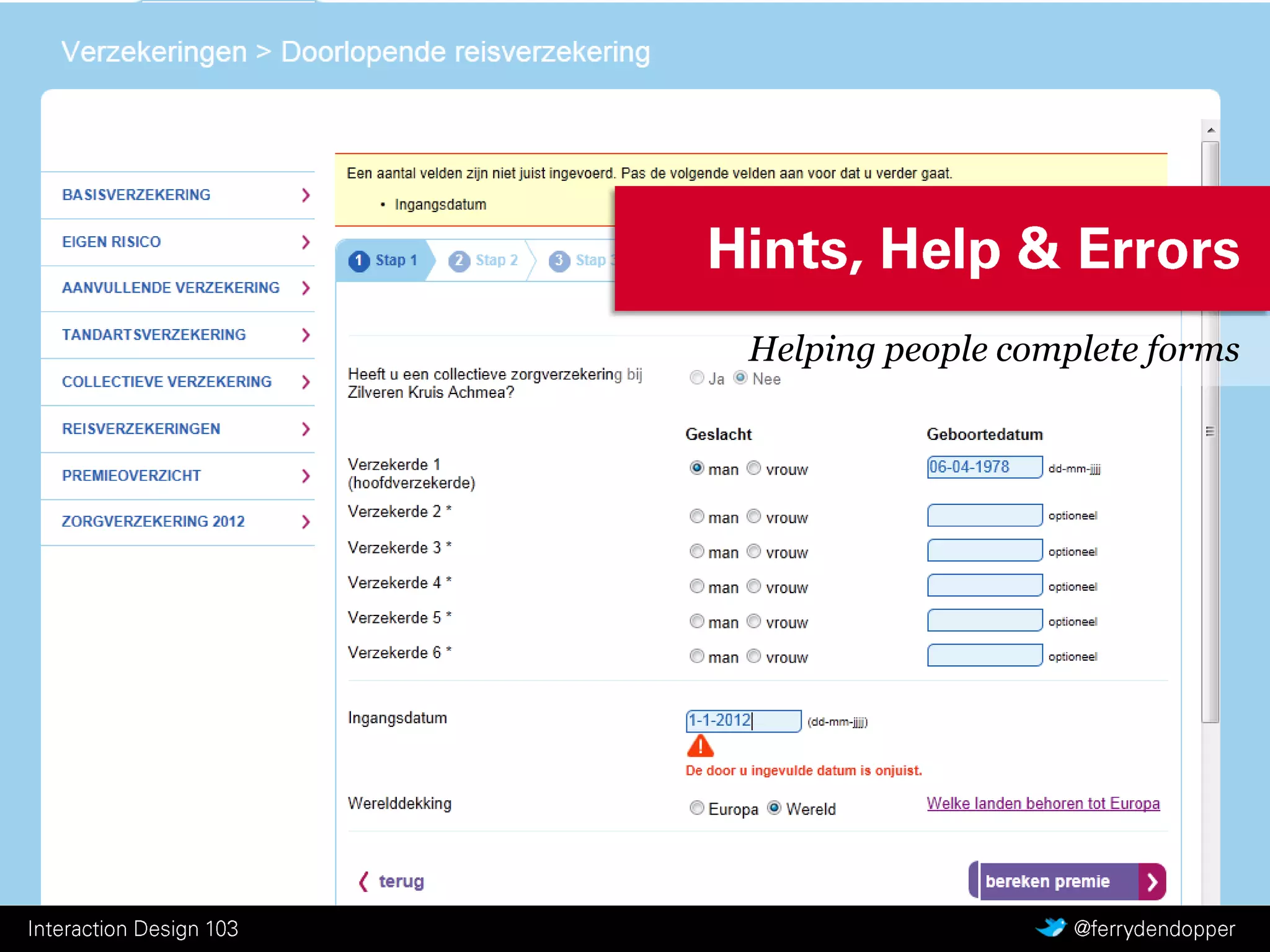Viewport: 1270px width, 952px height.
Task: Click the red warning triangle icon
Action: 700,746
